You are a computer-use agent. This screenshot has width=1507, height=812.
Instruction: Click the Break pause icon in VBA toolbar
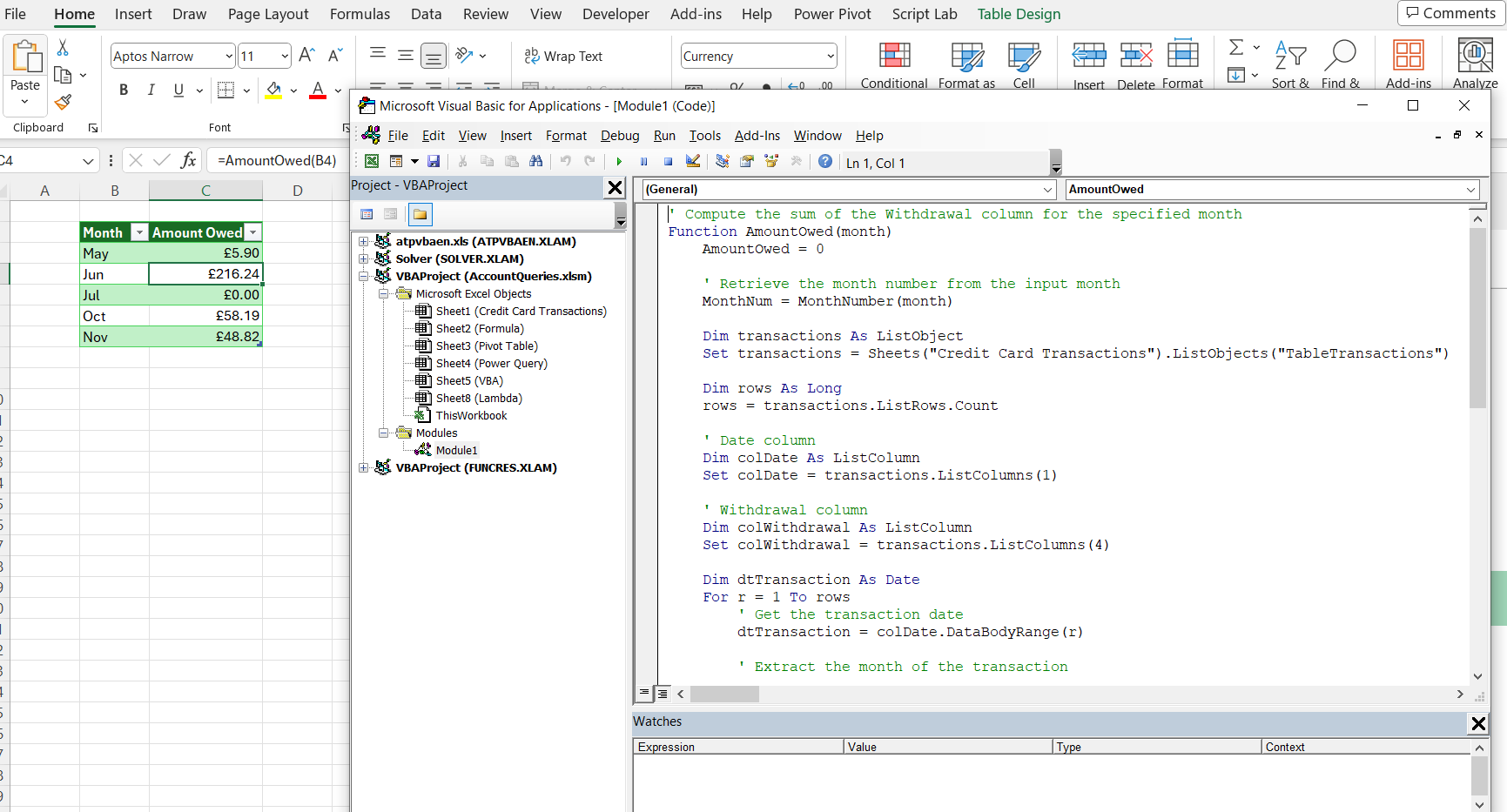[643, 162]
